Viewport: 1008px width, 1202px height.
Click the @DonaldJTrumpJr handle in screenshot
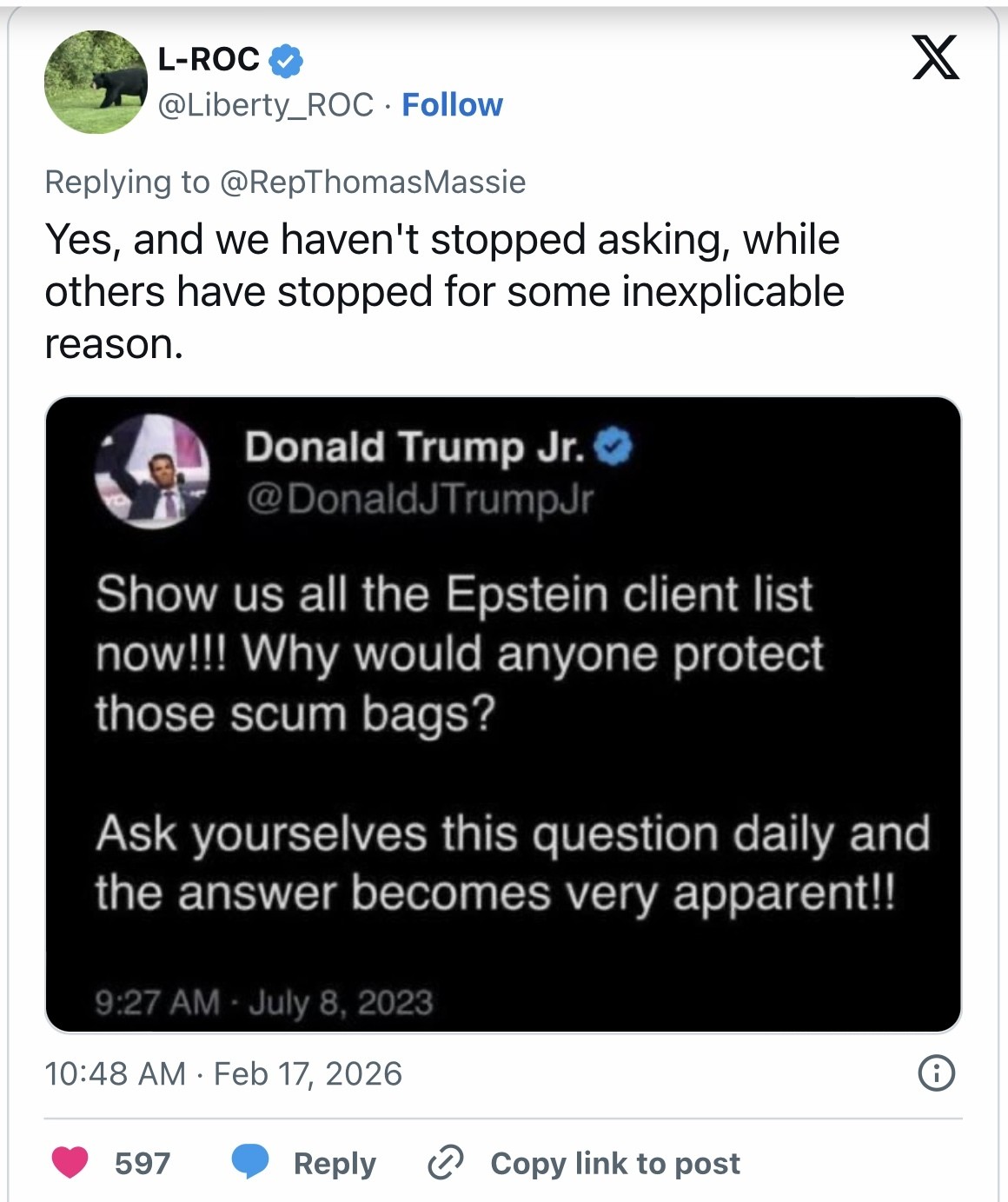(419, 499)
